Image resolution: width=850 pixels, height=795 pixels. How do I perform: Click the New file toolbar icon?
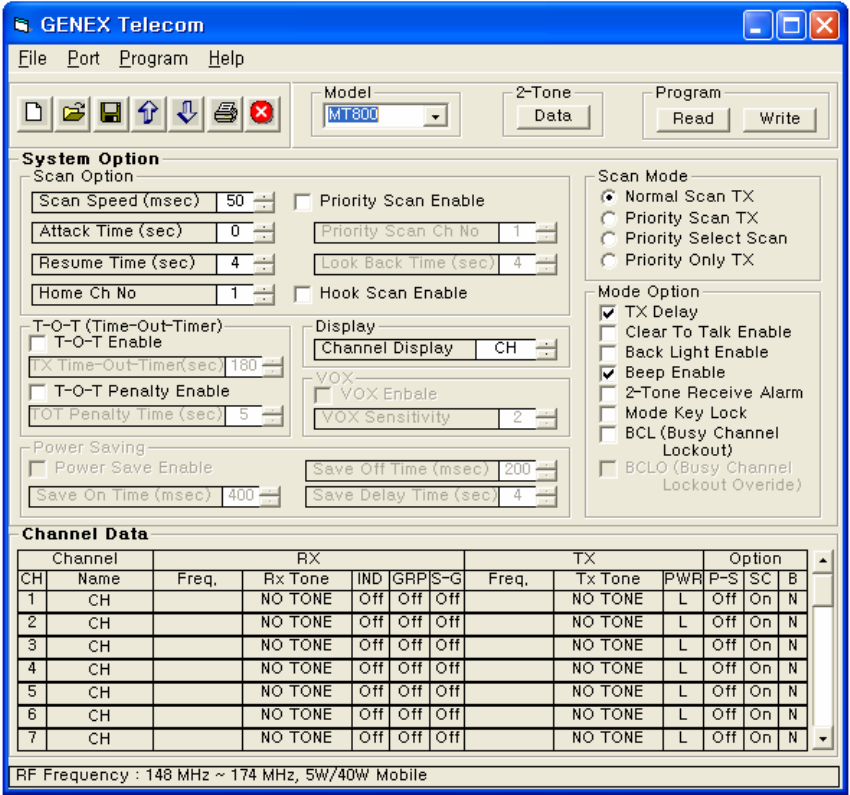coord(34,113)
